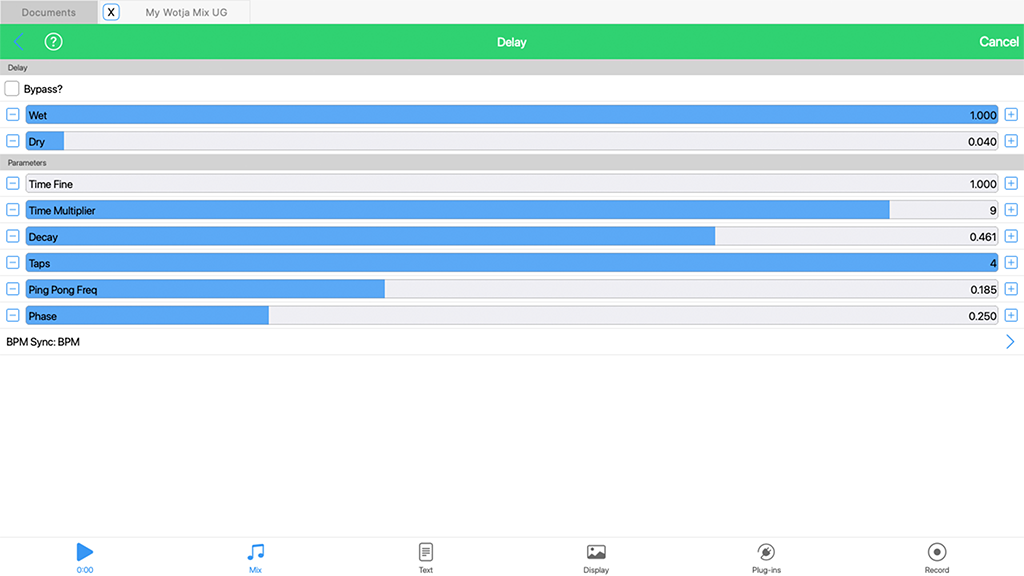Switch to the Documents tab
Viewport: 1024px width, 576px height.
coord(49,13)
